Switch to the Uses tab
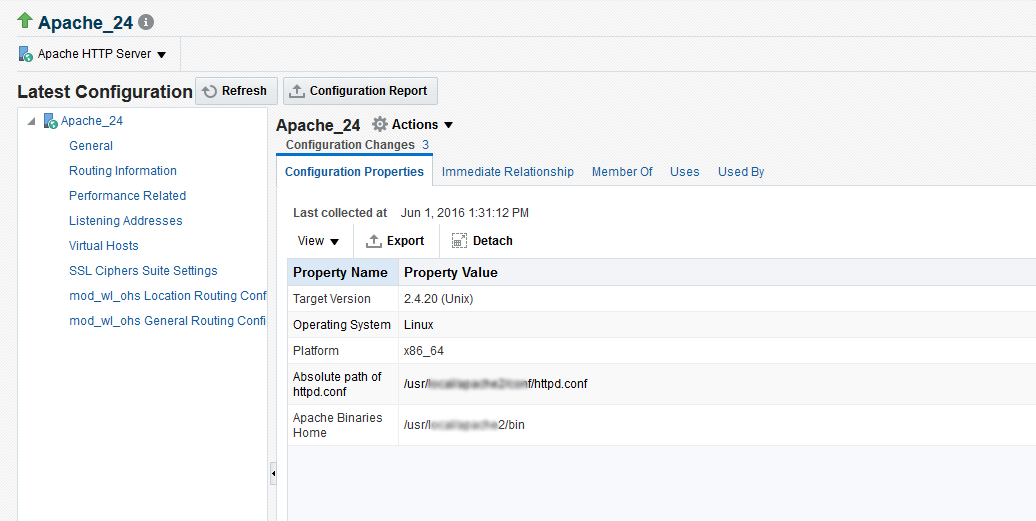 click(x=684, y=172)
